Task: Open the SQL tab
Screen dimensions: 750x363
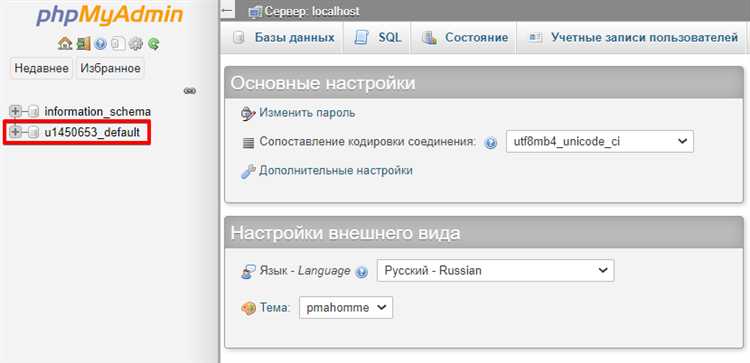Action: pos(378,37)
